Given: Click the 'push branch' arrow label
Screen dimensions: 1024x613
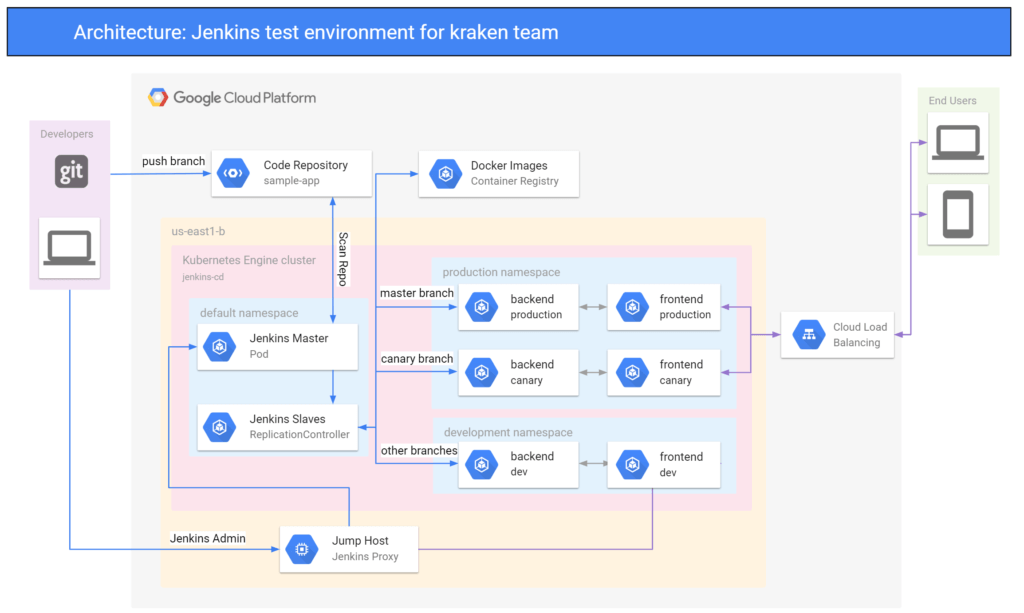Looking at the screenshot, I should tap(174, 161).
